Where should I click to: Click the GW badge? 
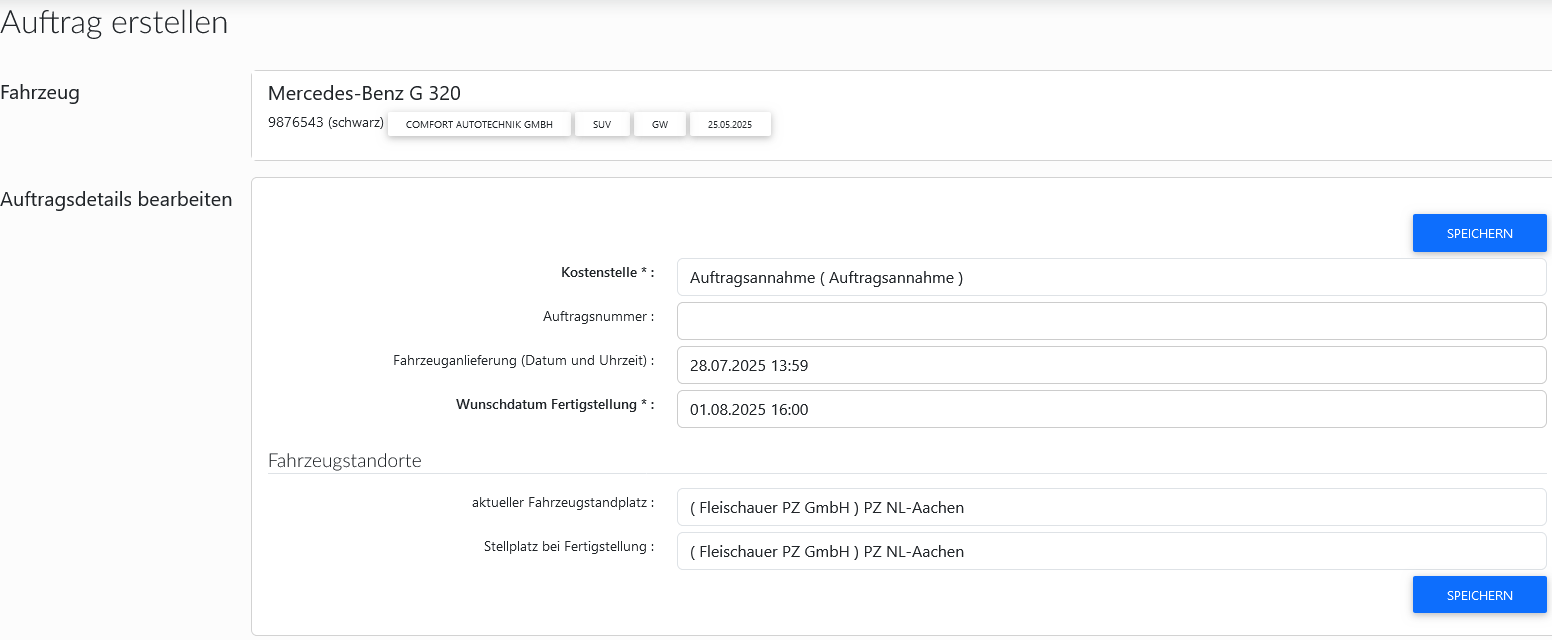659,123
